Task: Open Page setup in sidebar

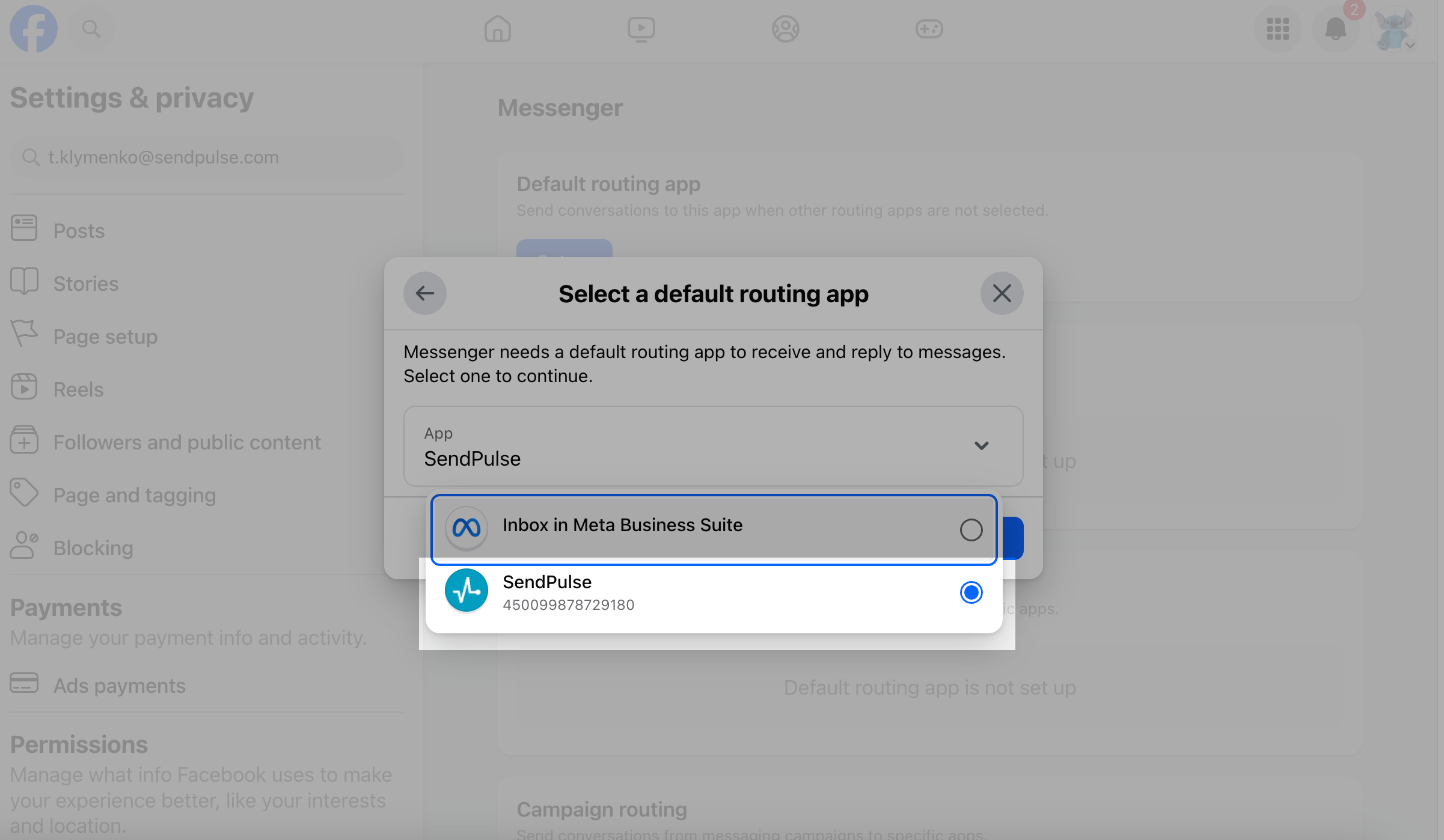Action: 105,336
